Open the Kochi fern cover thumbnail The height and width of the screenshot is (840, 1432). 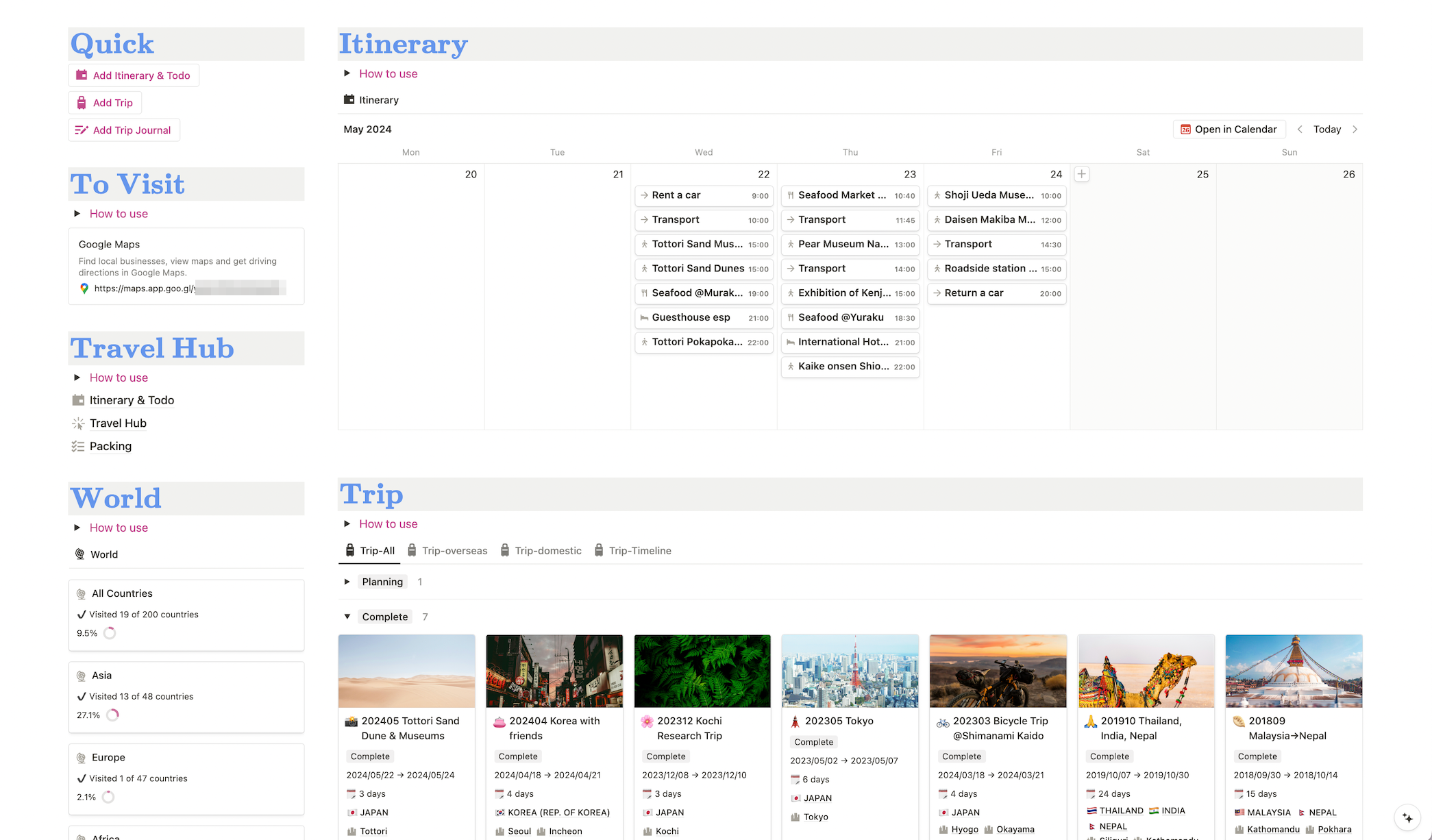click(x=702, y=671)
